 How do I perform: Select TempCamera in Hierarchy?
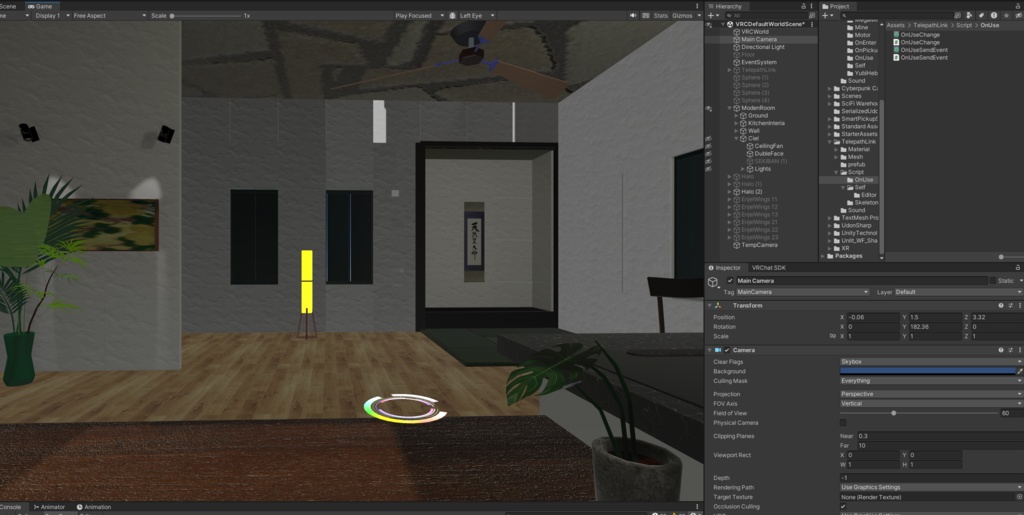click(759, 245)
